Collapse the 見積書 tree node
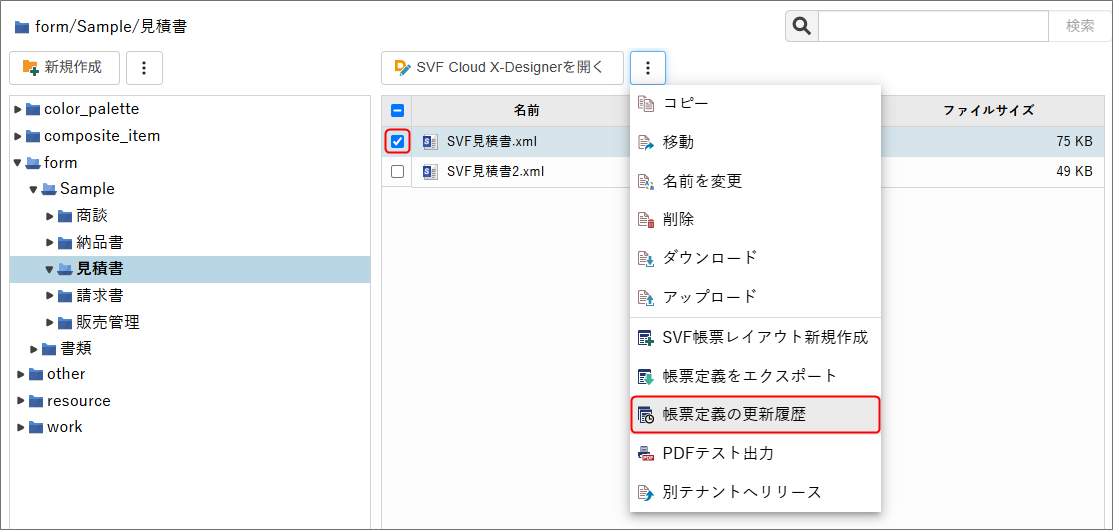This screenshot has height=530, width=1113. pos(50,270)
